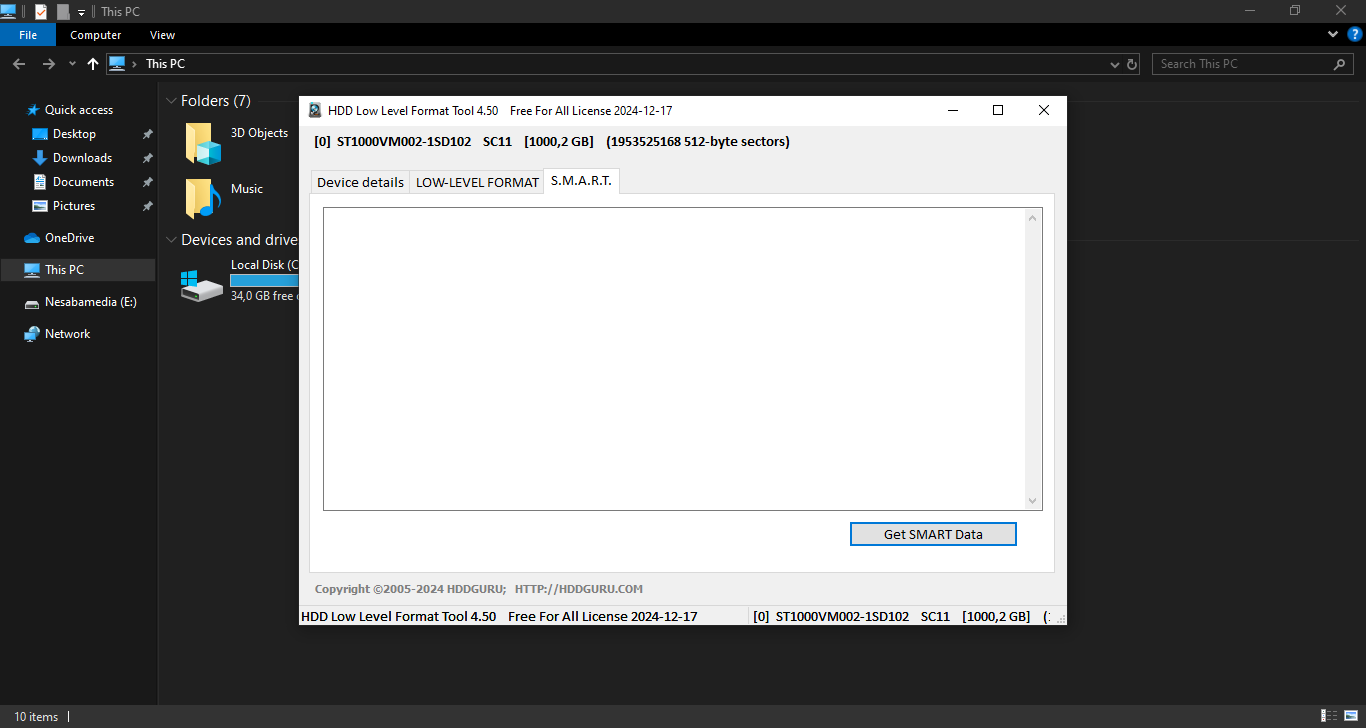This screenshot has width=1366, height=728.
Task: Go up one level with the up arrow
Action: (93, 64)
